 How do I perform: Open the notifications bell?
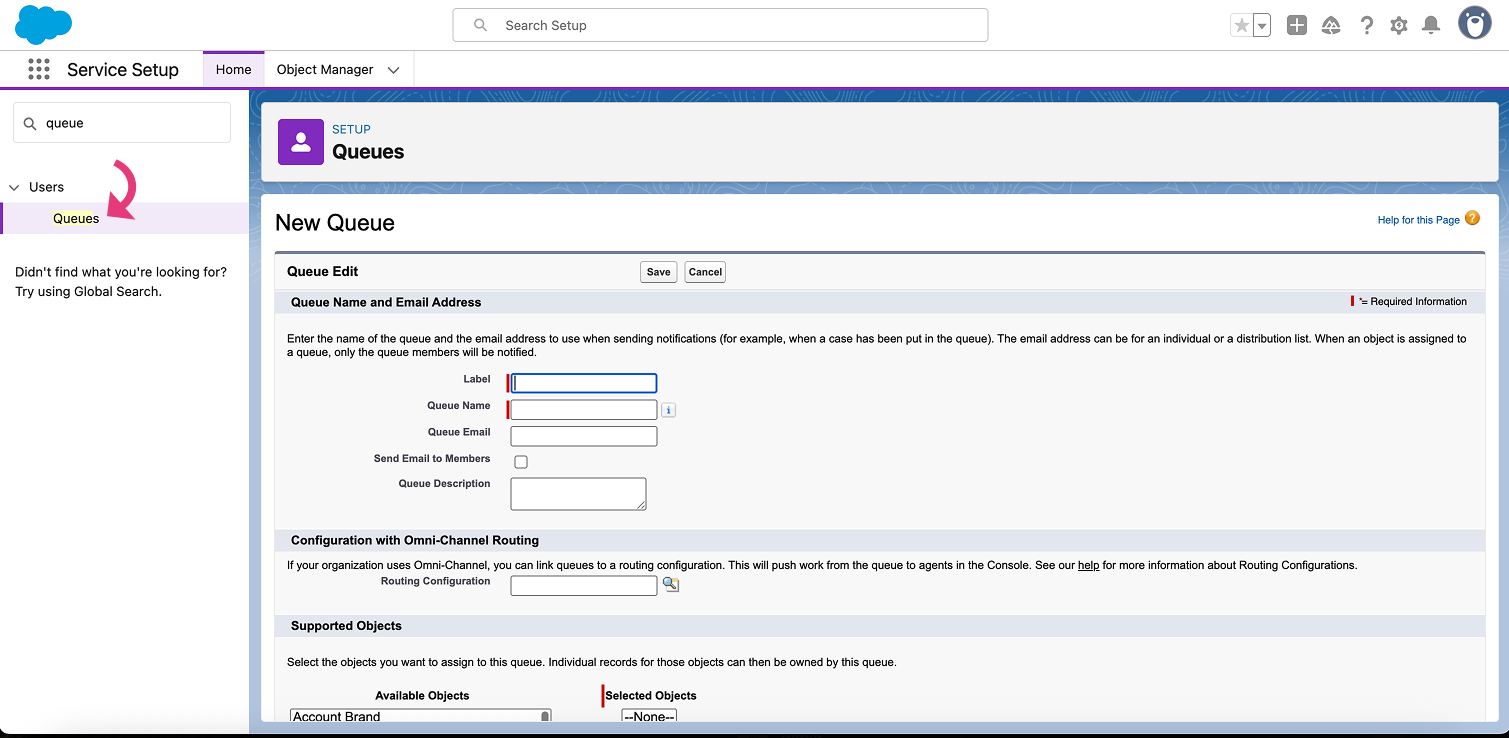point(1431,26)
